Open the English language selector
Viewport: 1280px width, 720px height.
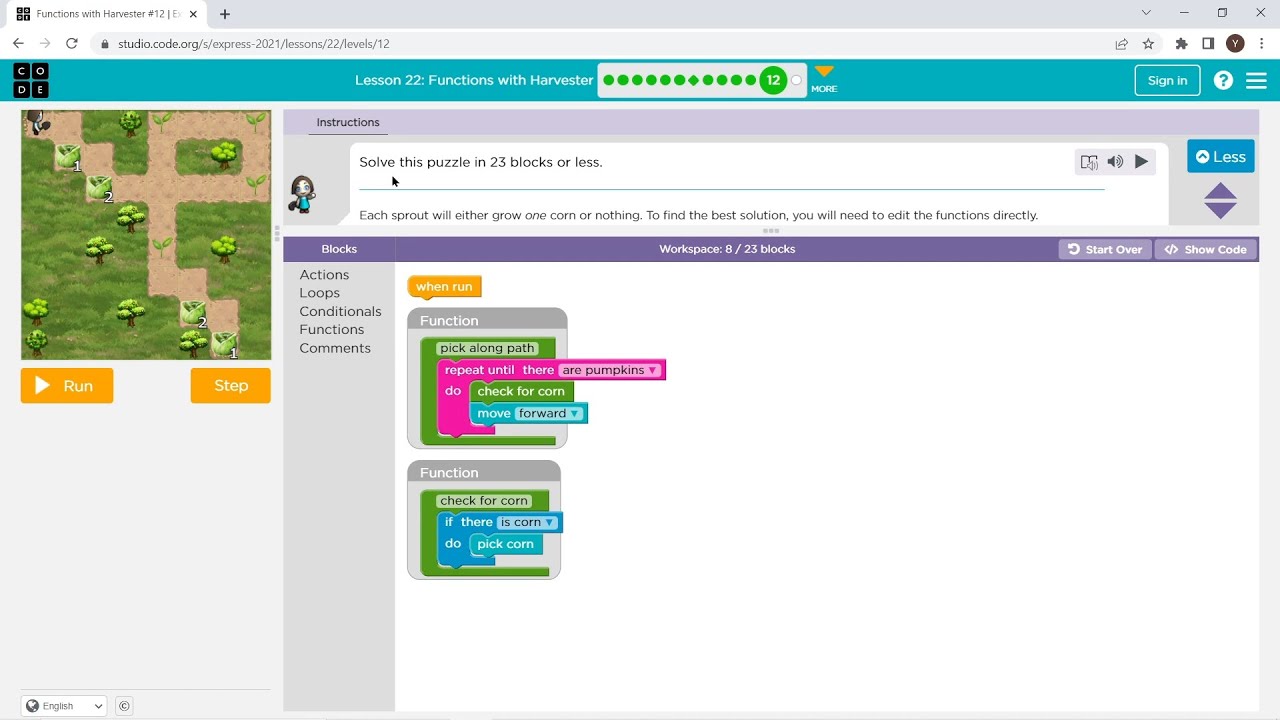pos(64,706)
